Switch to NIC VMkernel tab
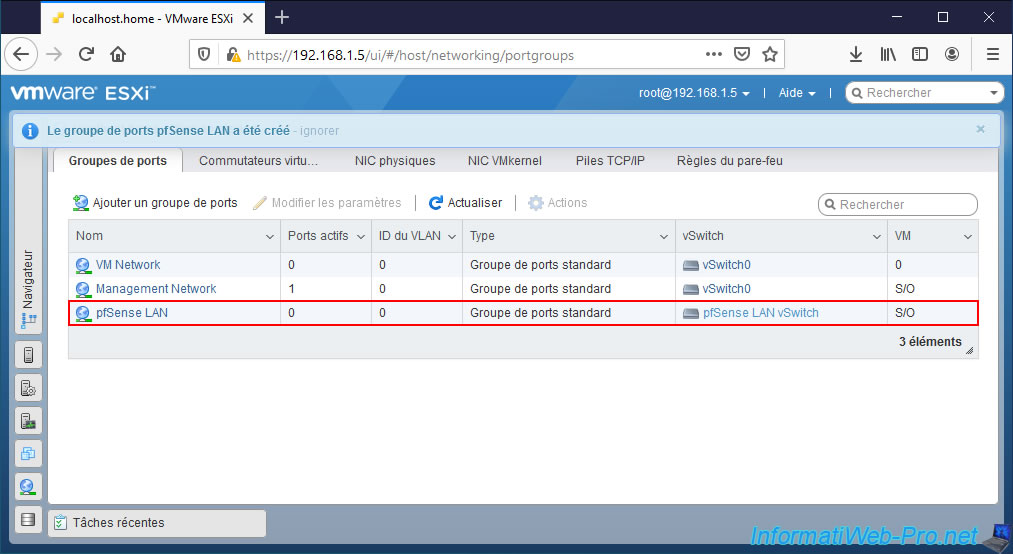The width and height of the screenshot is (1013, 554). [505, 161]
